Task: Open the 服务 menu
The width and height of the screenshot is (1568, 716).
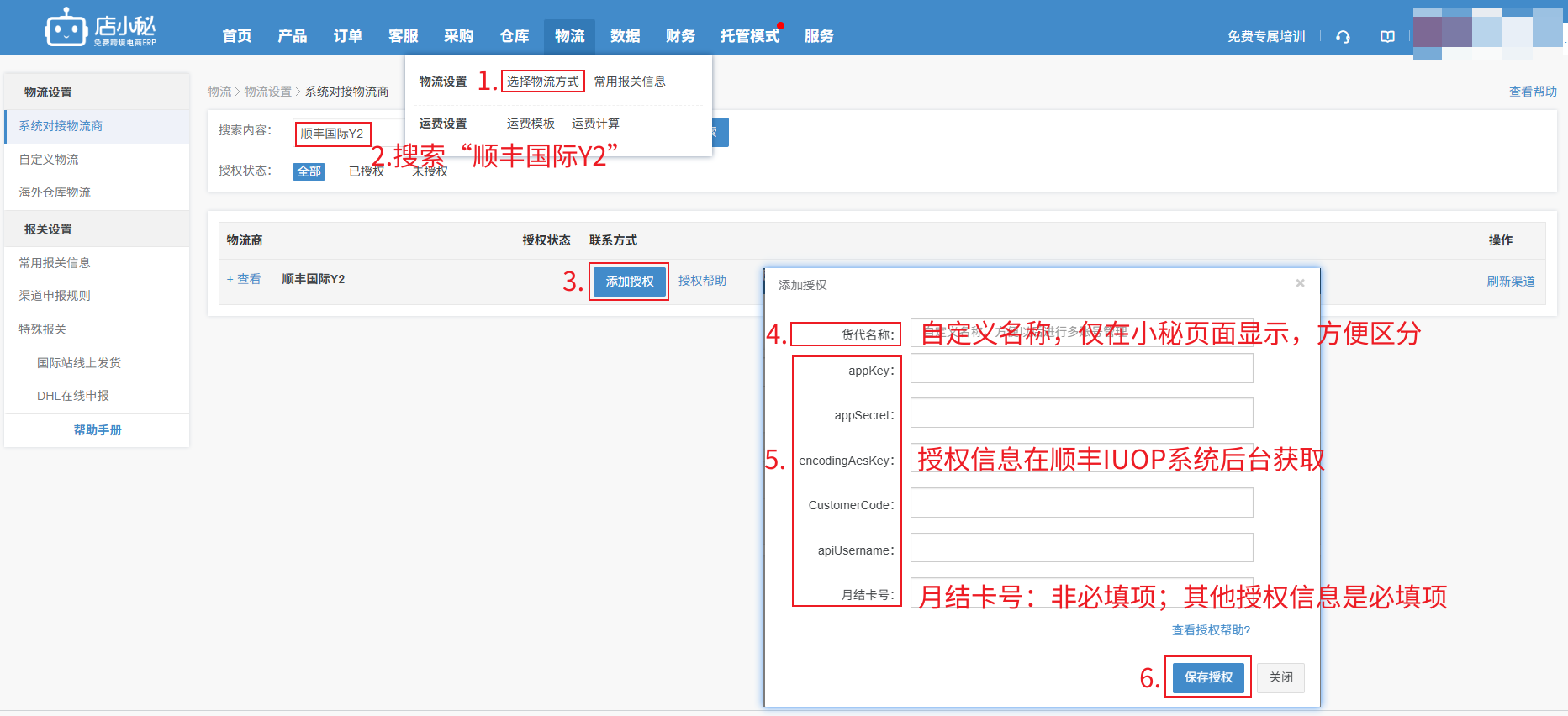Action: coord(819,36)
